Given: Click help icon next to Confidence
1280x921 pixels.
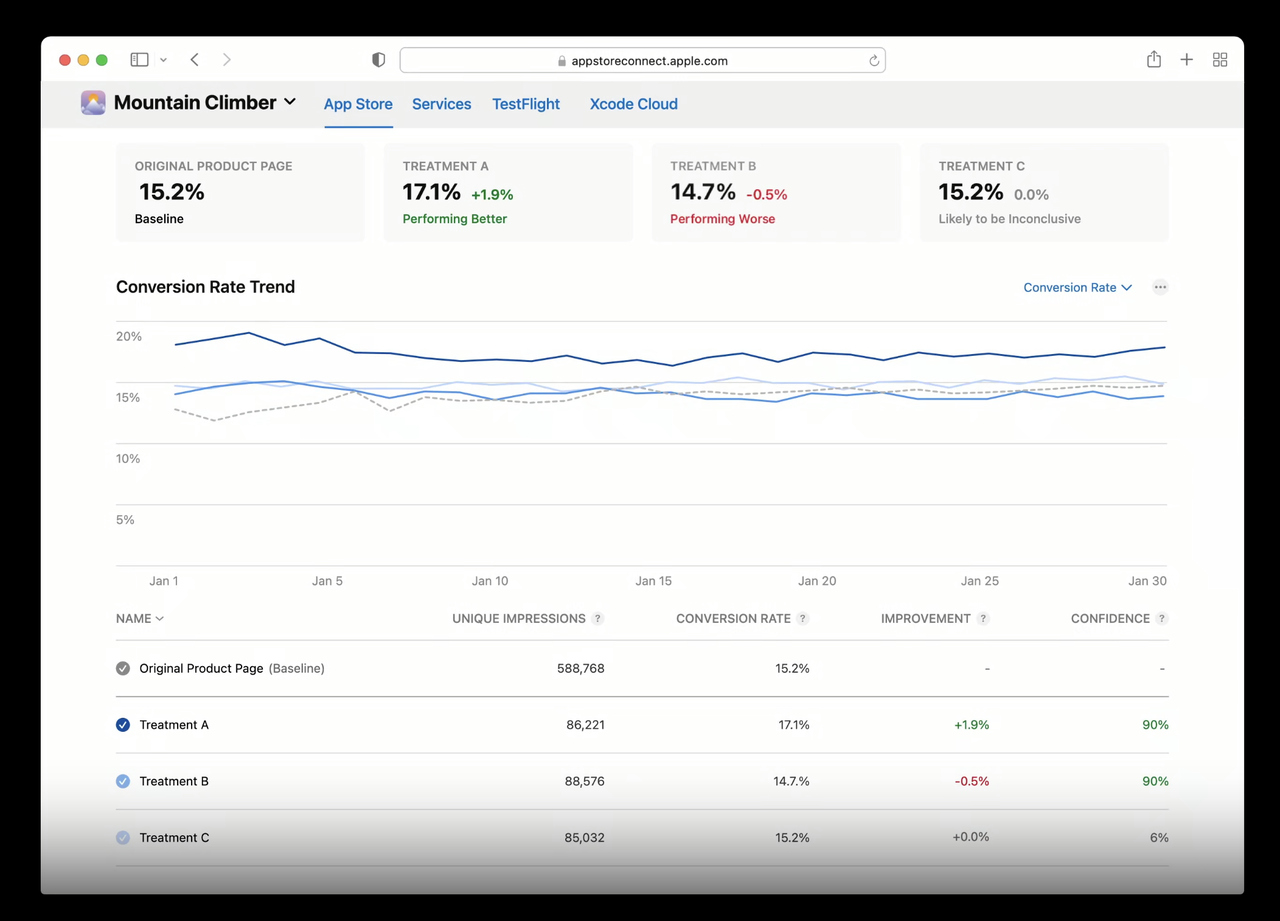Looking at the screenshot, I should coord(1161,619).
